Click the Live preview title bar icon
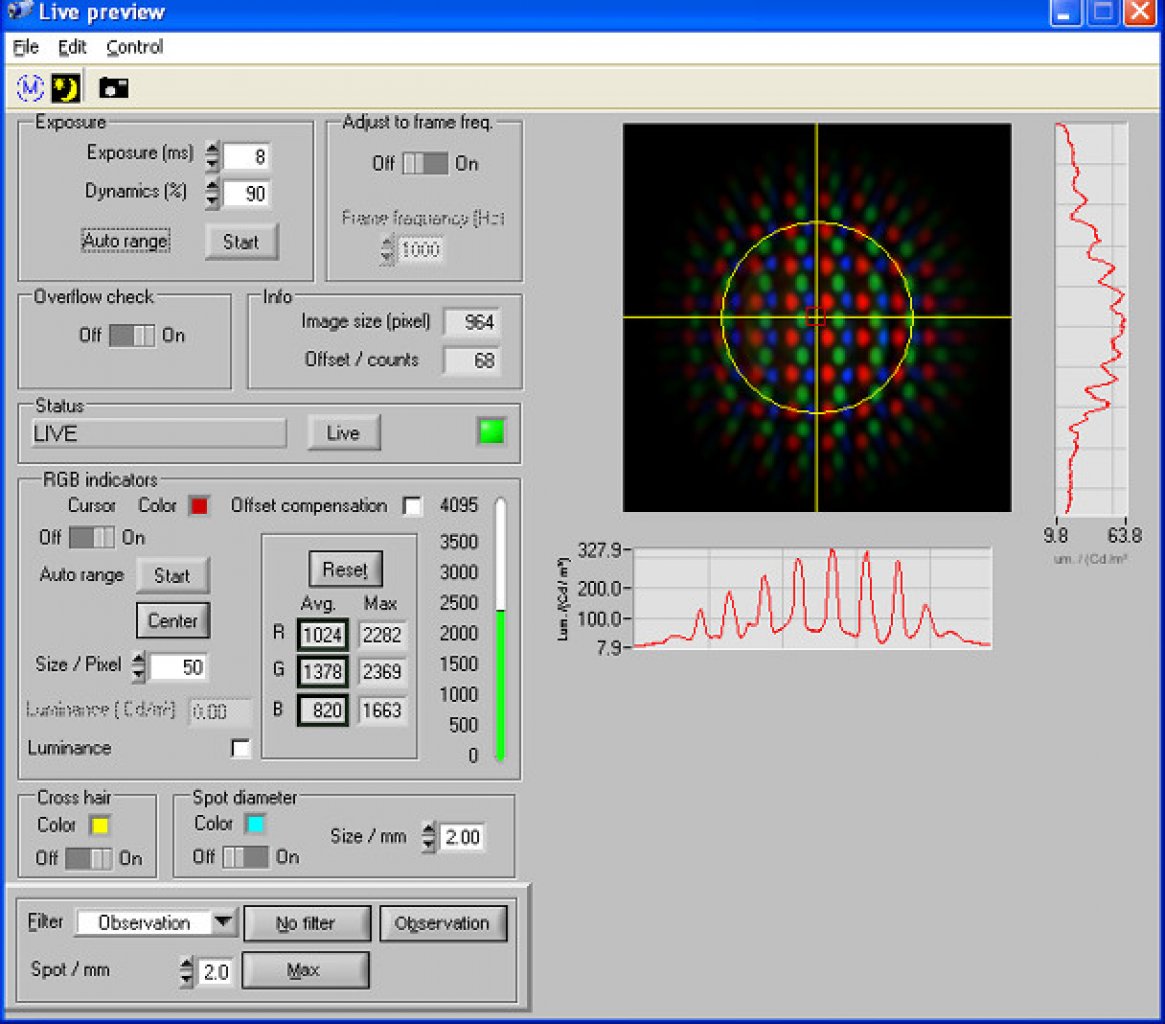The width and height of the screenshot is (1165, 1024). (19, 11)
